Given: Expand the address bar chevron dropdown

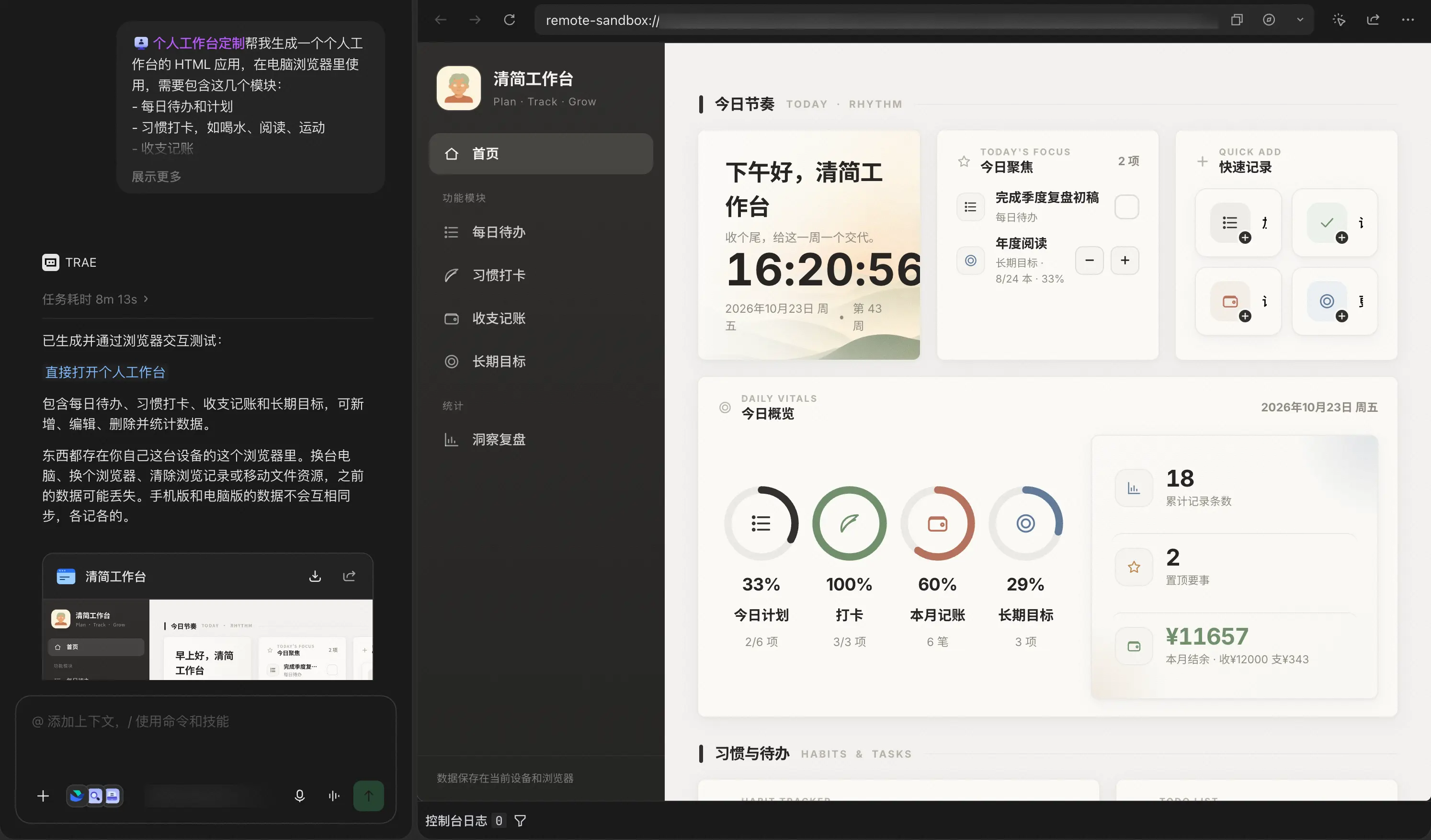Looking at the screenshot, I should [x=1300, y=20].
